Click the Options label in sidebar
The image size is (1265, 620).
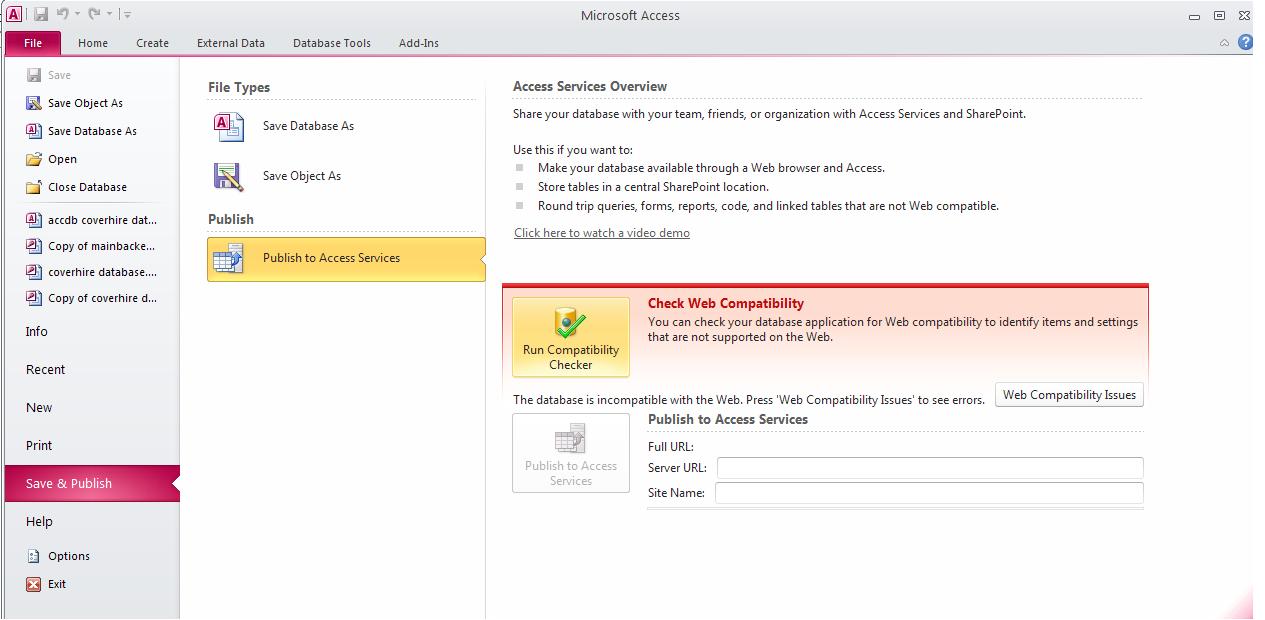(69, 556)
